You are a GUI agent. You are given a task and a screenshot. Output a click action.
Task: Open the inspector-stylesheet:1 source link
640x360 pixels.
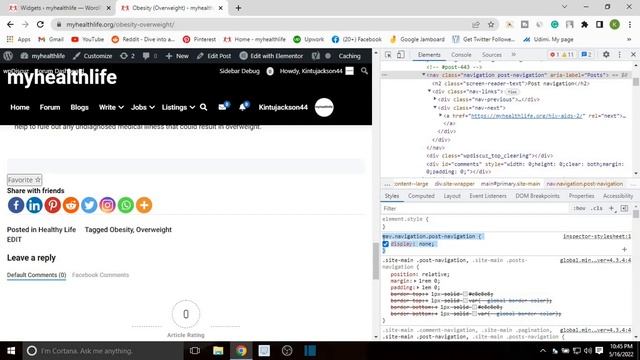(597, 236)
